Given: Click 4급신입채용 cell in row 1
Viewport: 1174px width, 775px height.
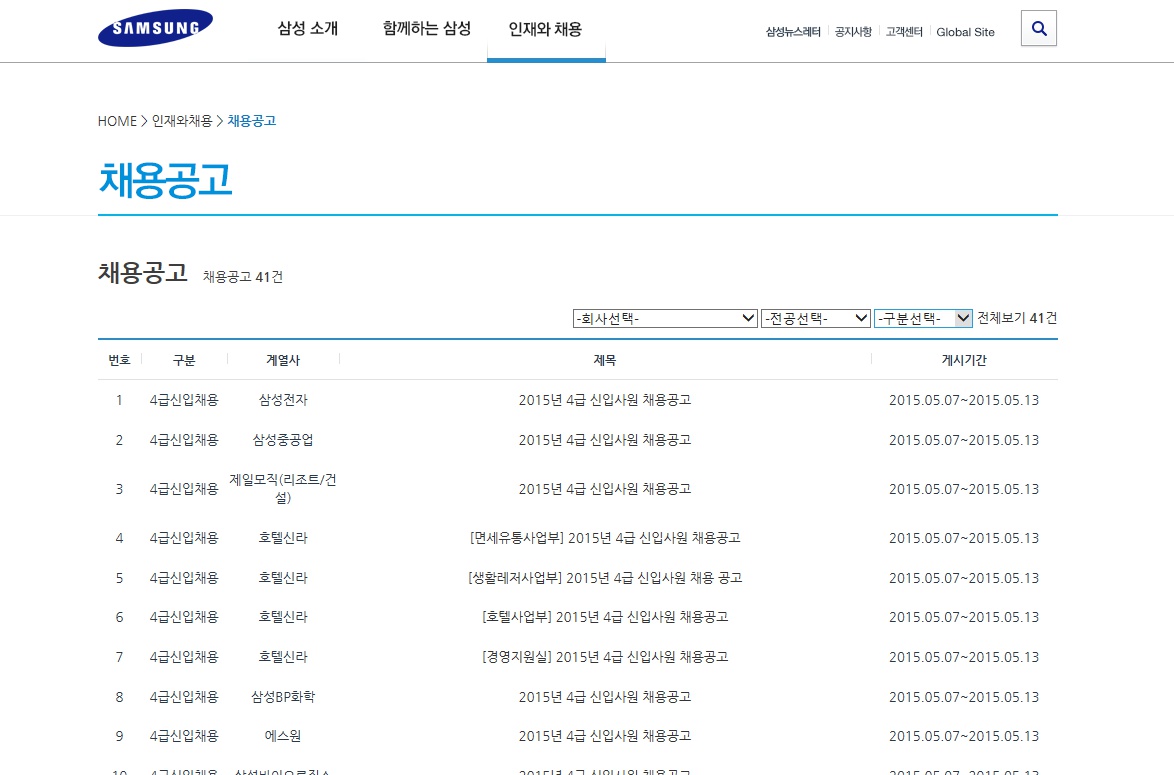Looking at the screenshot, I should coord(183,400).
